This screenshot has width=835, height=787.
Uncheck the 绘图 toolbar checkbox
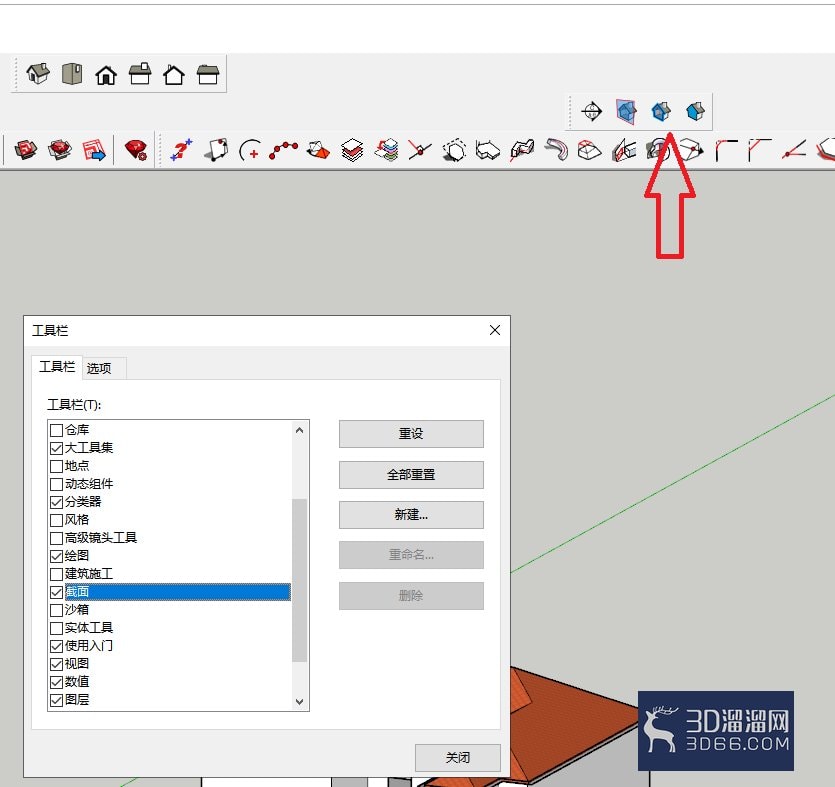pyautogui.click(x=56, y=556)
